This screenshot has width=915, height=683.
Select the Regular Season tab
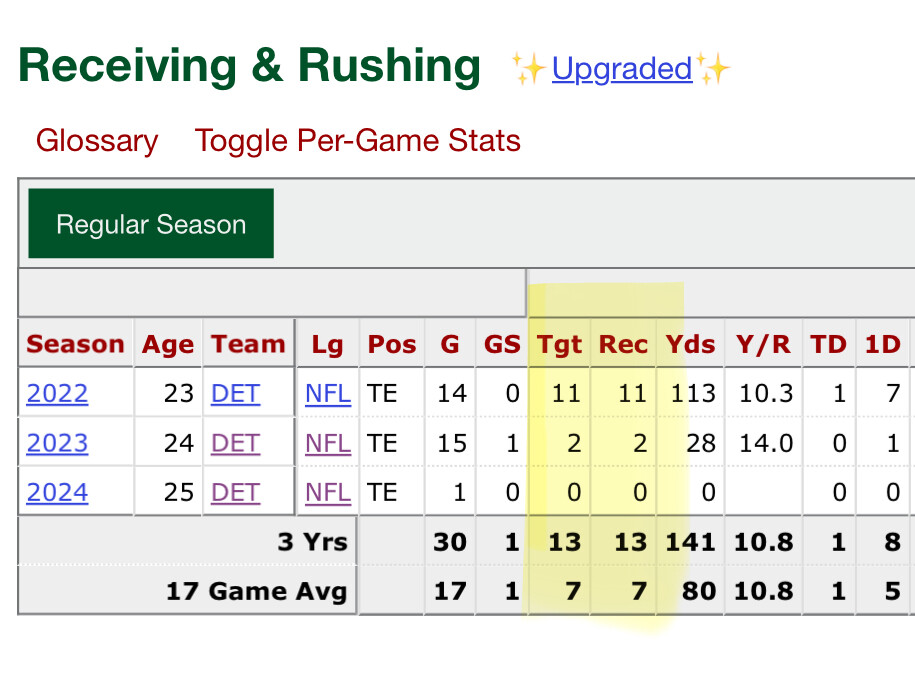click(151, 224)
